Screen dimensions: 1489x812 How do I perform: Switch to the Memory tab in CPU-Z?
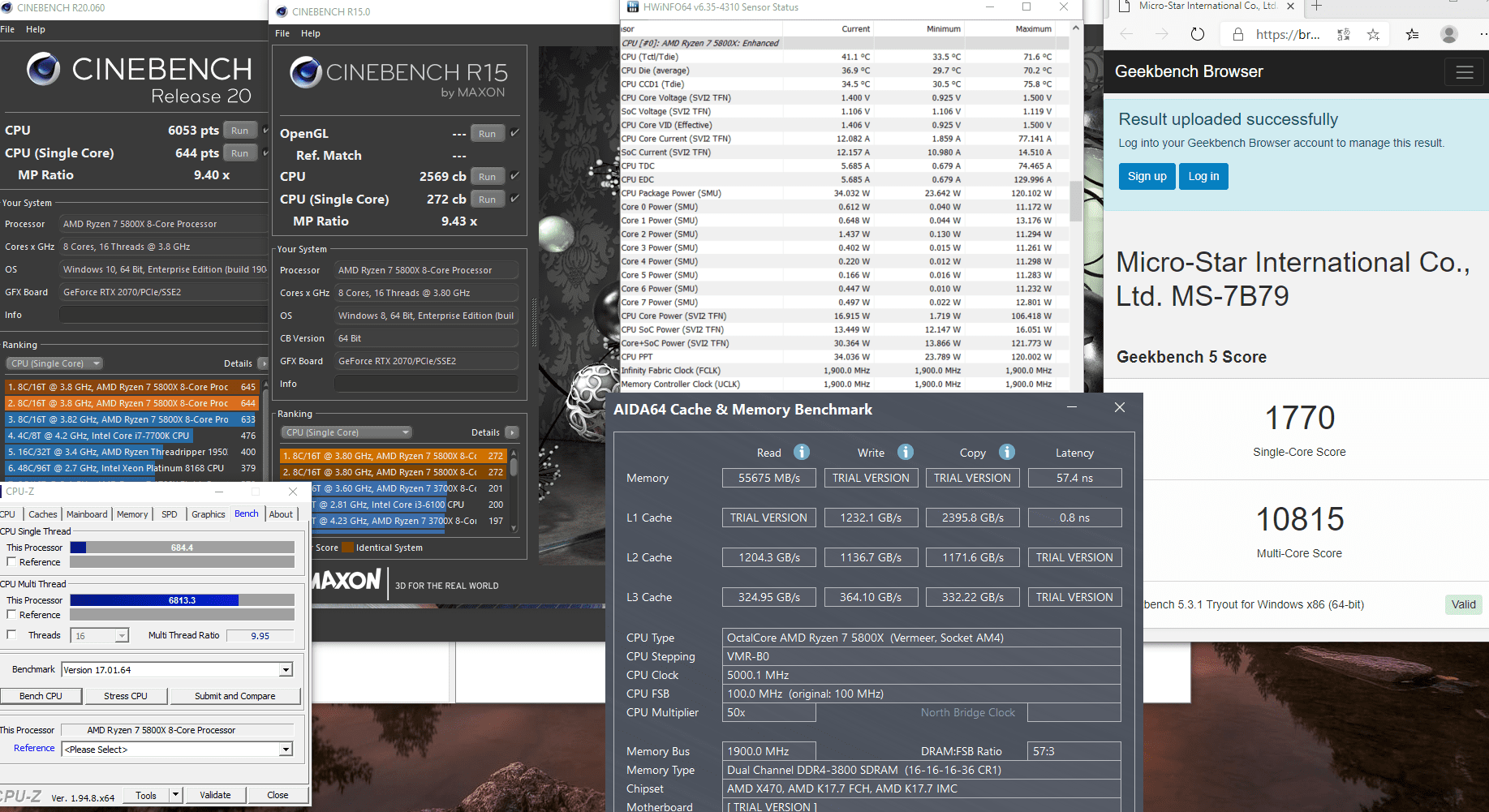[132, 514]
